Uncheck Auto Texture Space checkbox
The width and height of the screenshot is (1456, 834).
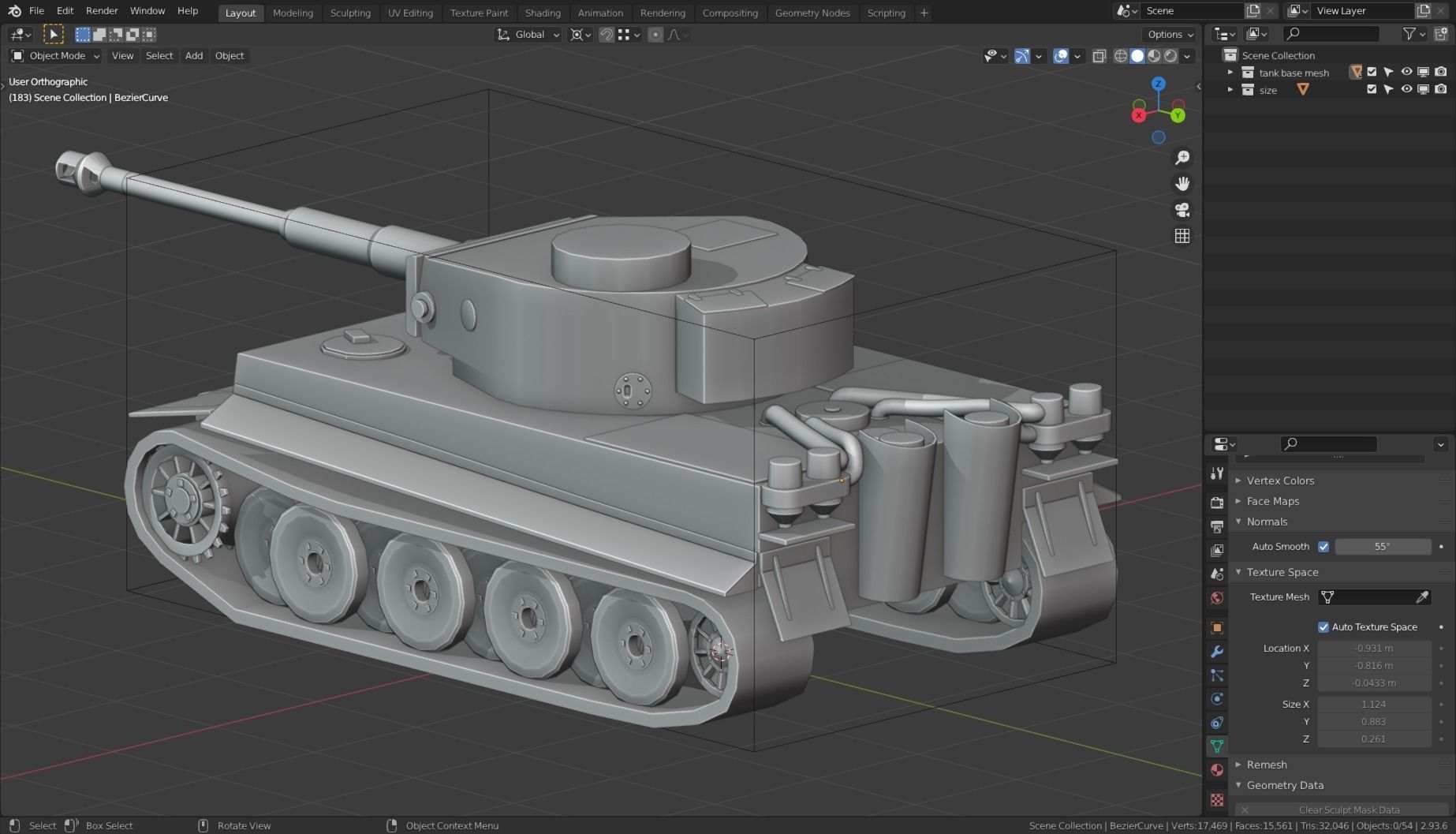pyautogui.click(x=1323, y=627)
